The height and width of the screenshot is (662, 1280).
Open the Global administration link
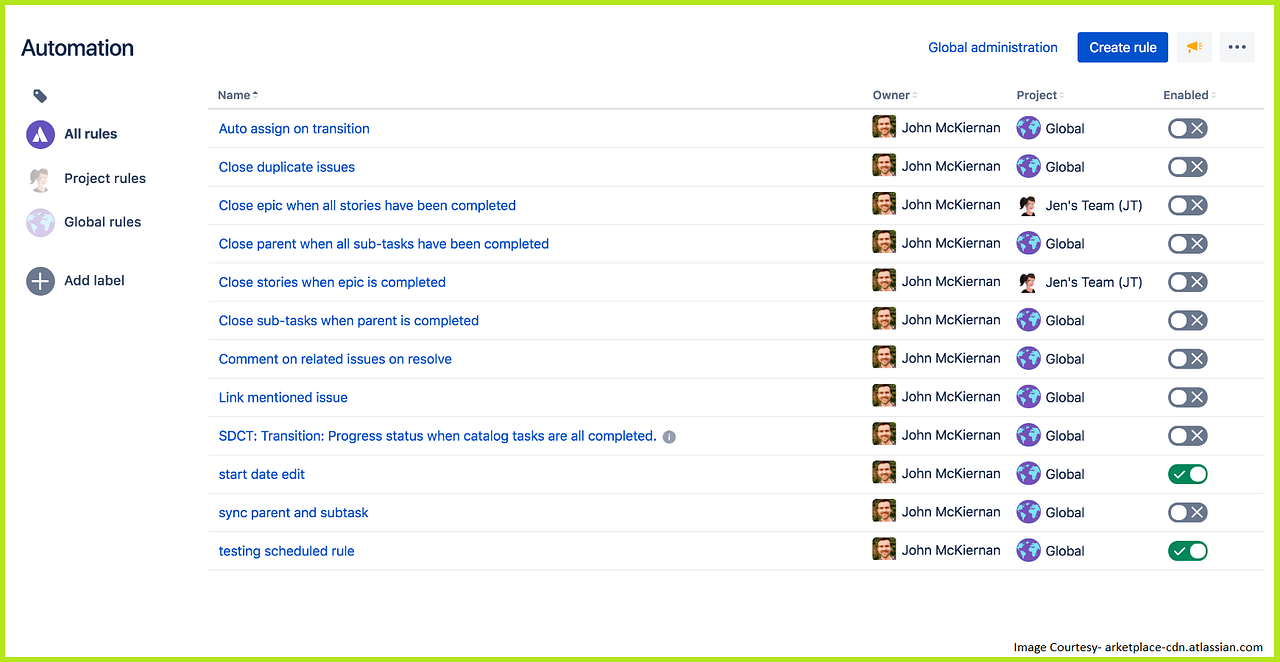point(993,47)
